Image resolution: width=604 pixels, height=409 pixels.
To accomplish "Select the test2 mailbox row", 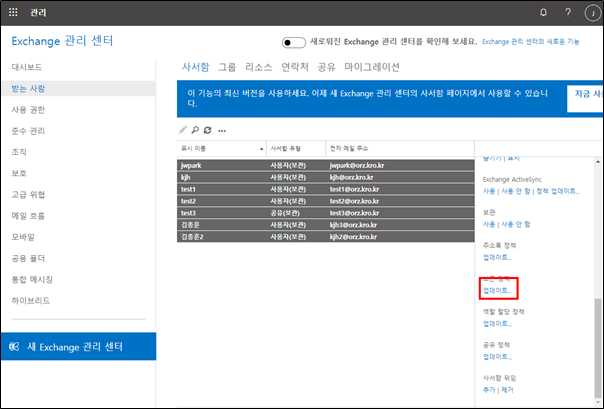I will click(325, 201).
